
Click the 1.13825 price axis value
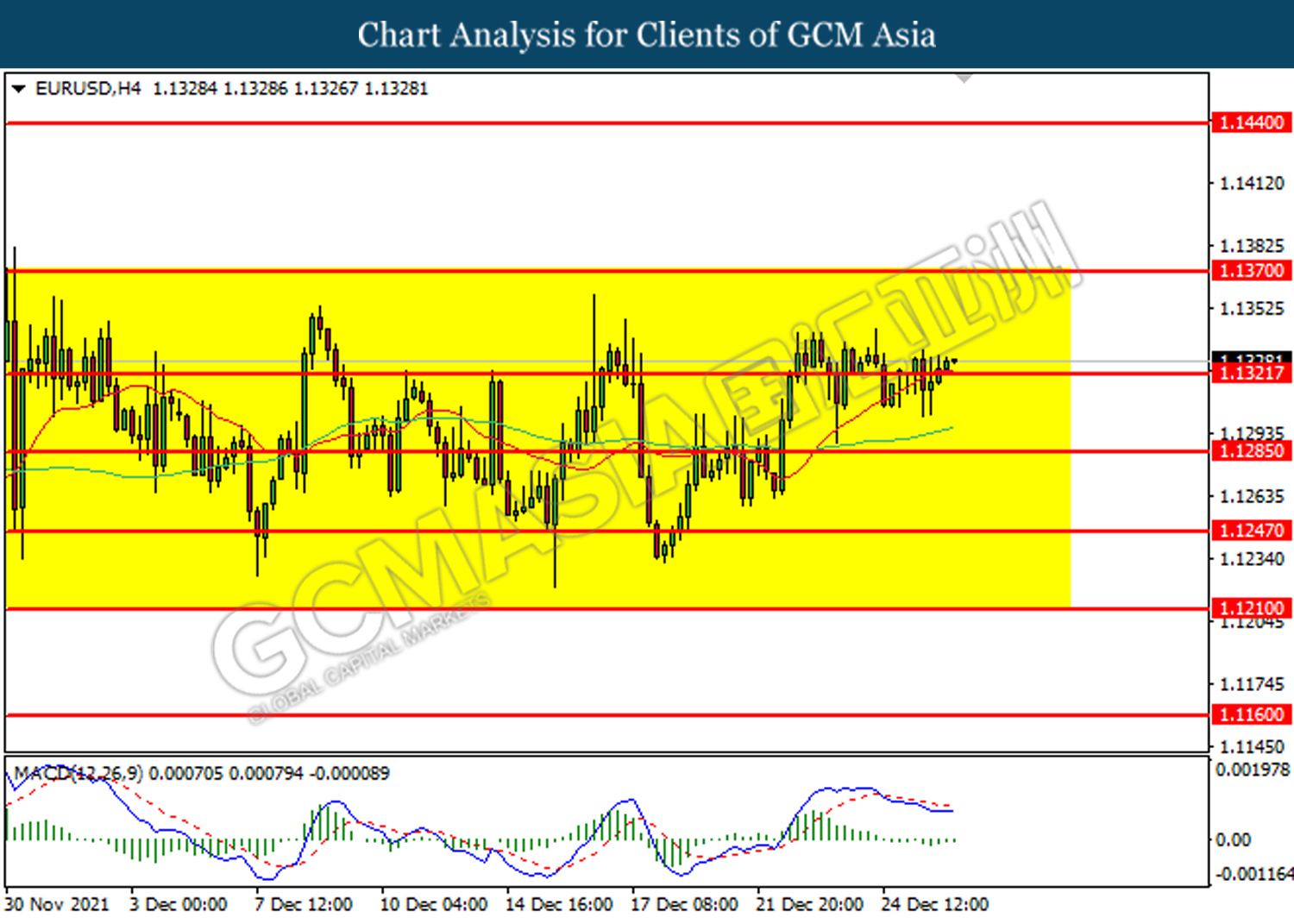[1252, 247]
